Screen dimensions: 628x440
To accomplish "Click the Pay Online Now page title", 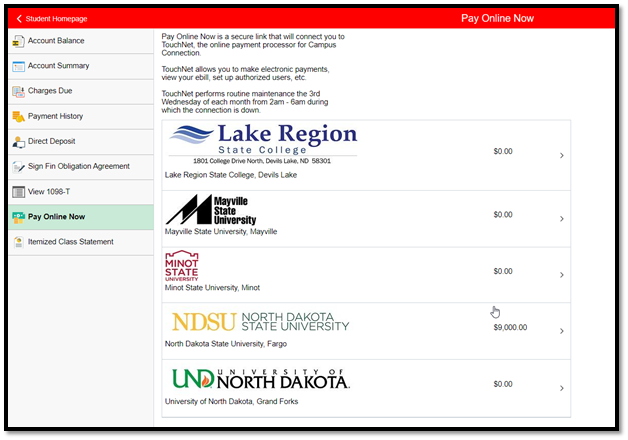I will click(497, 18).
